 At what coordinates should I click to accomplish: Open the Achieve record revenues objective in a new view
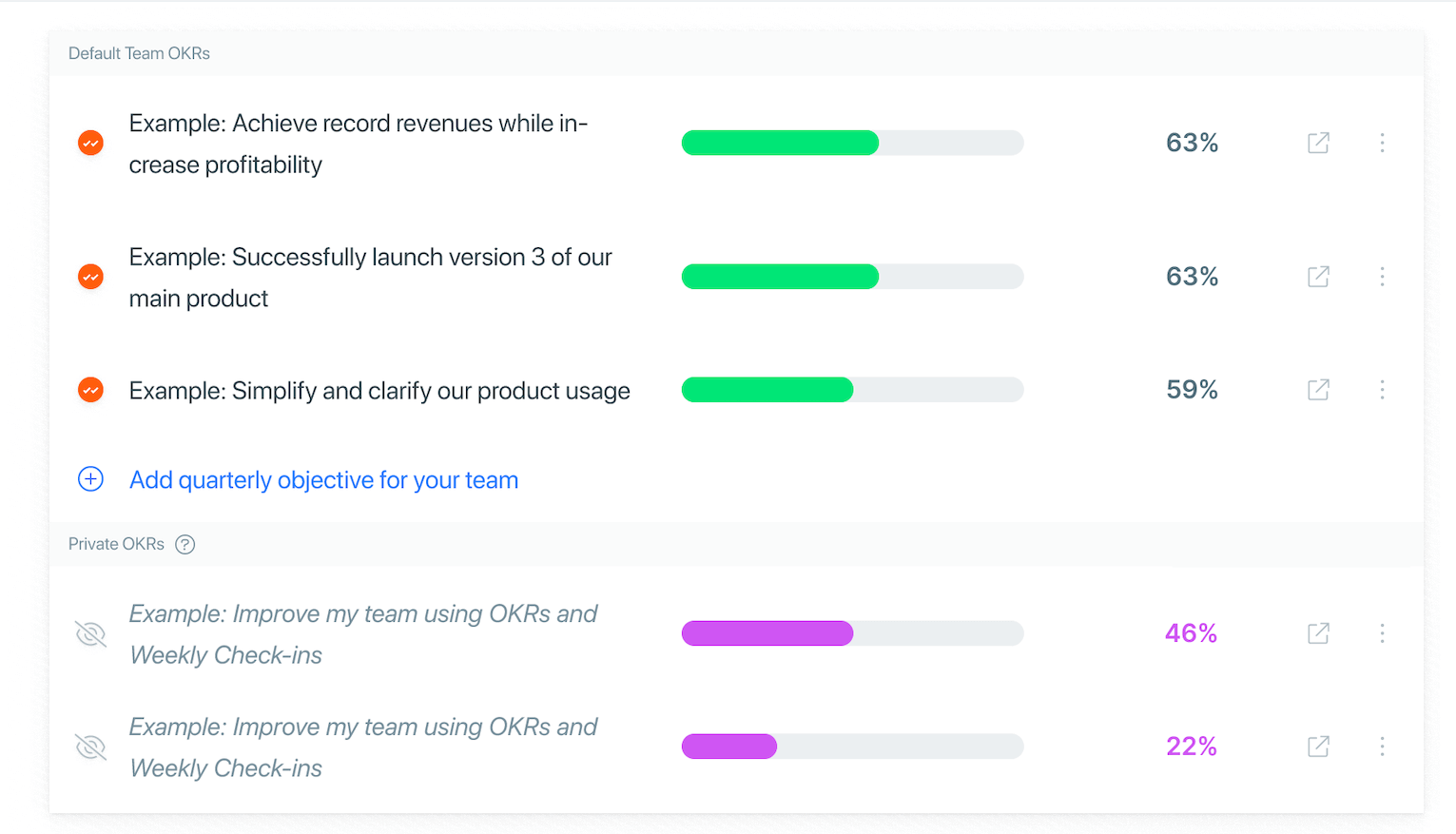tap(1318, 143)
